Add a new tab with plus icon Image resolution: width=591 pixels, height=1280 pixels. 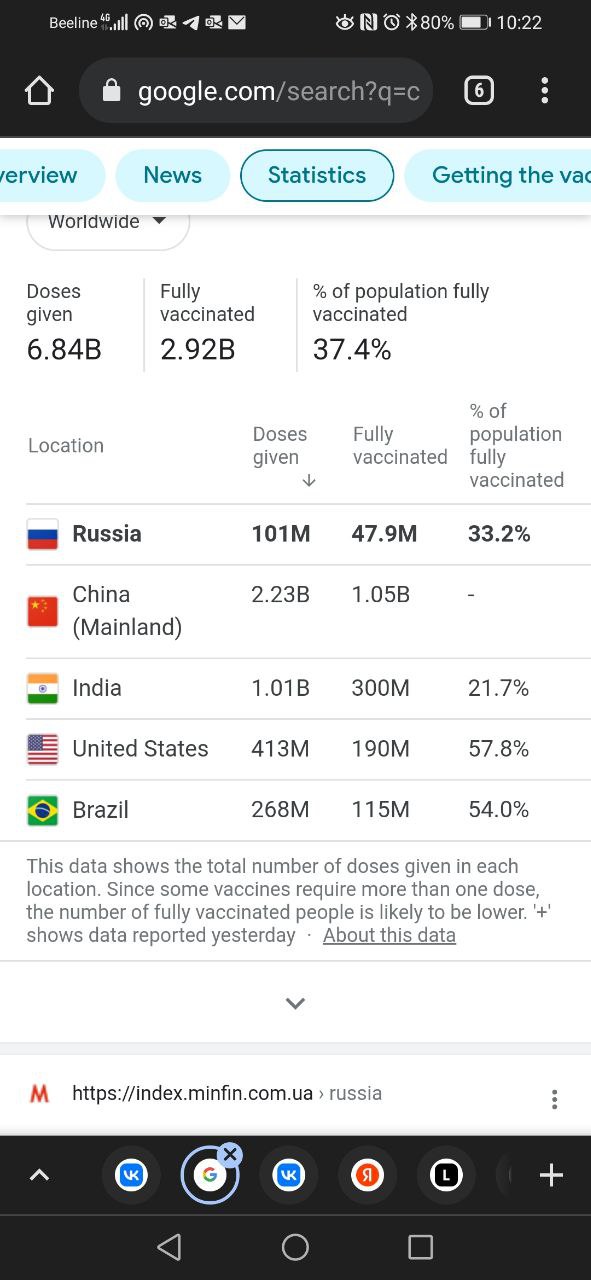coord(551,1175)
